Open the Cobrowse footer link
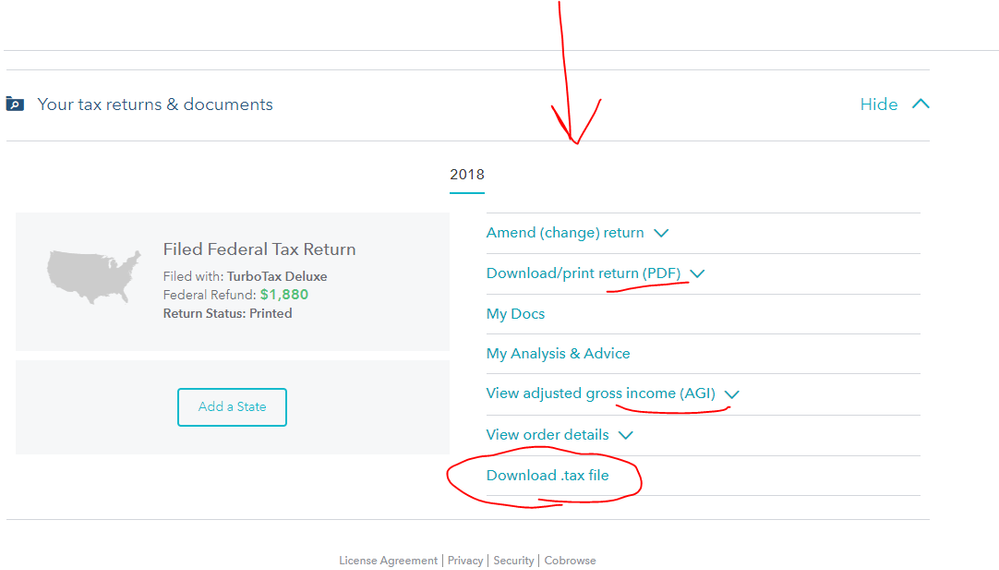This screenshot has width=999, height=570. click(x=570, y=561)
